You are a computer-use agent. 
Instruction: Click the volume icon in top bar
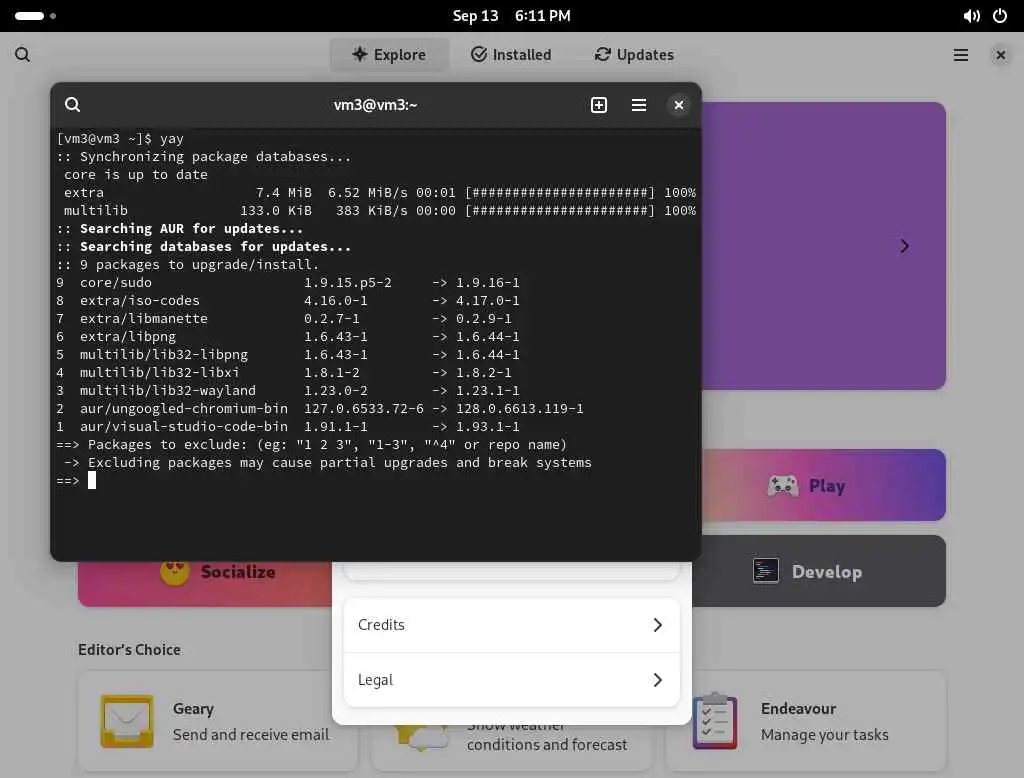971,16
